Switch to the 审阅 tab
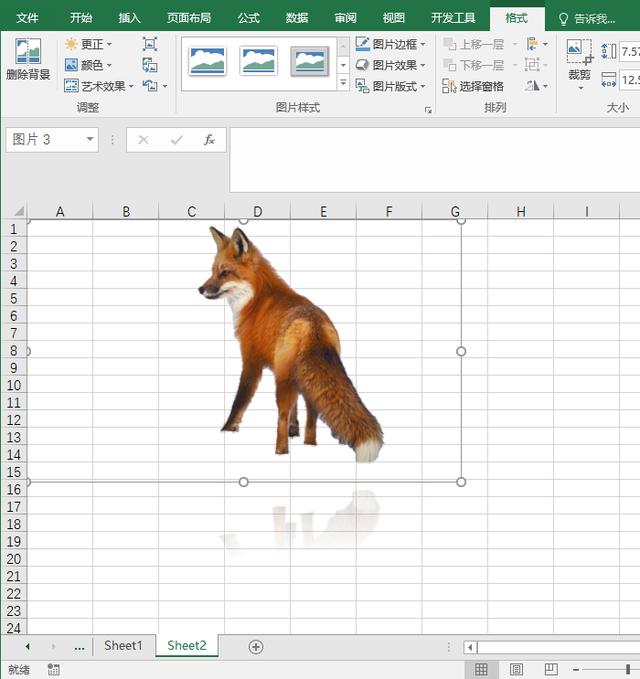The width and height of the screenshot is (640, 679). tap(346, 18)
